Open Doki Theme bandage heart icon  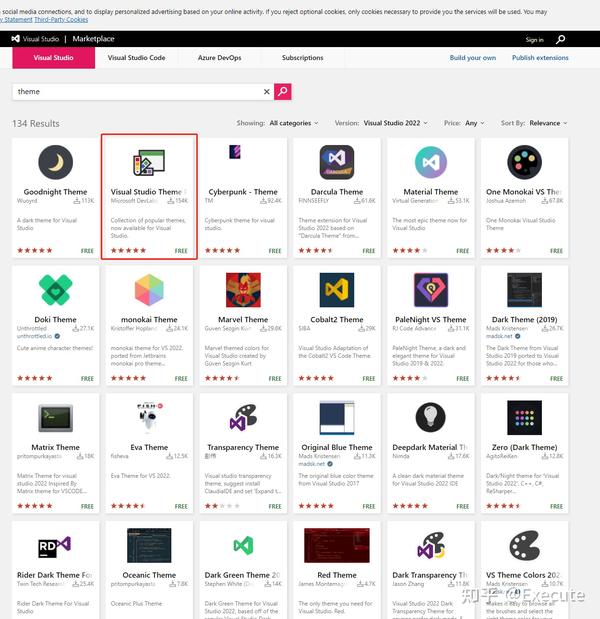[x=56, y=290]
